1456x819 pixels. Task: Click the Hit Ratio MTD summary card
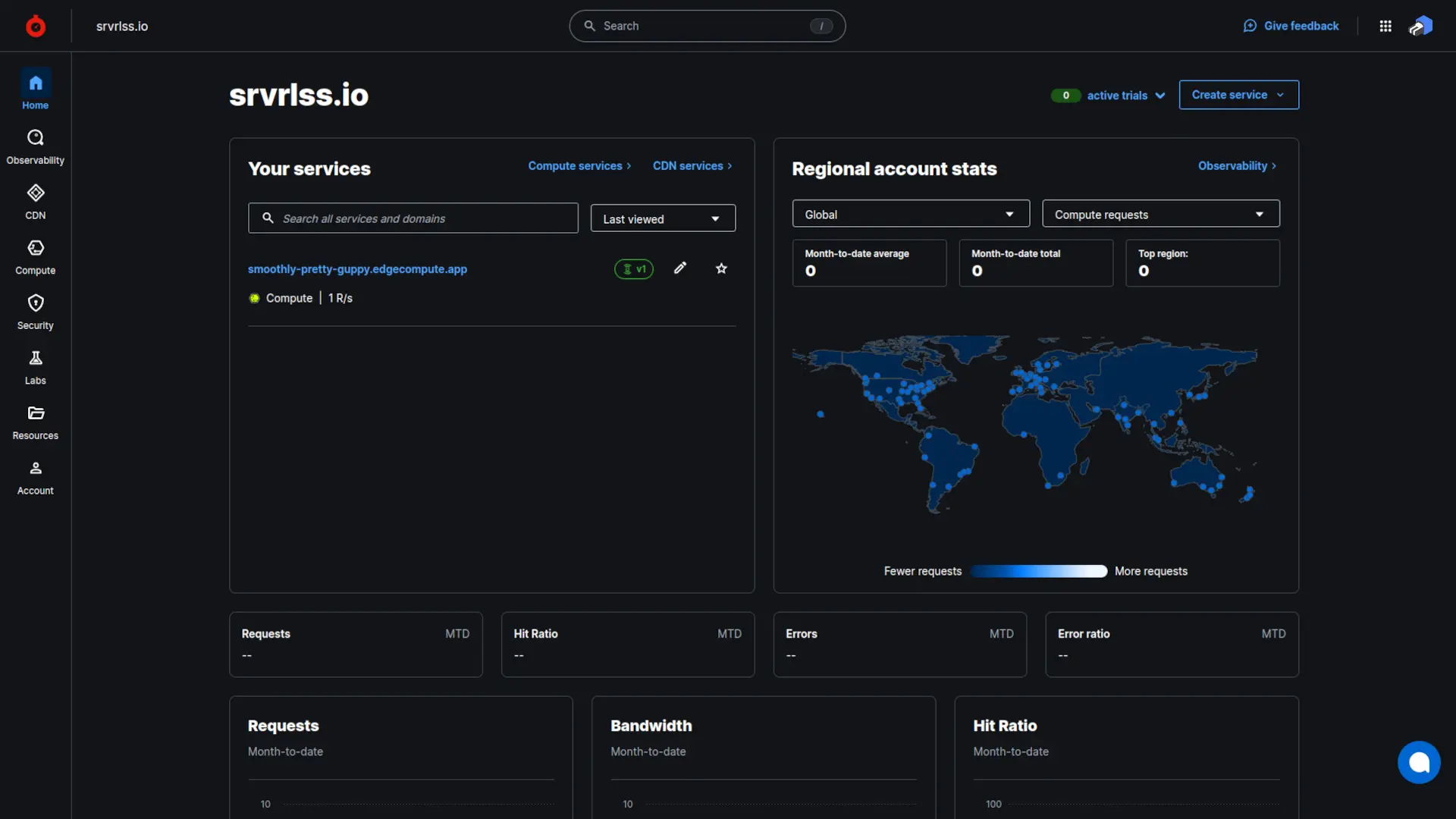click(628, 645)
